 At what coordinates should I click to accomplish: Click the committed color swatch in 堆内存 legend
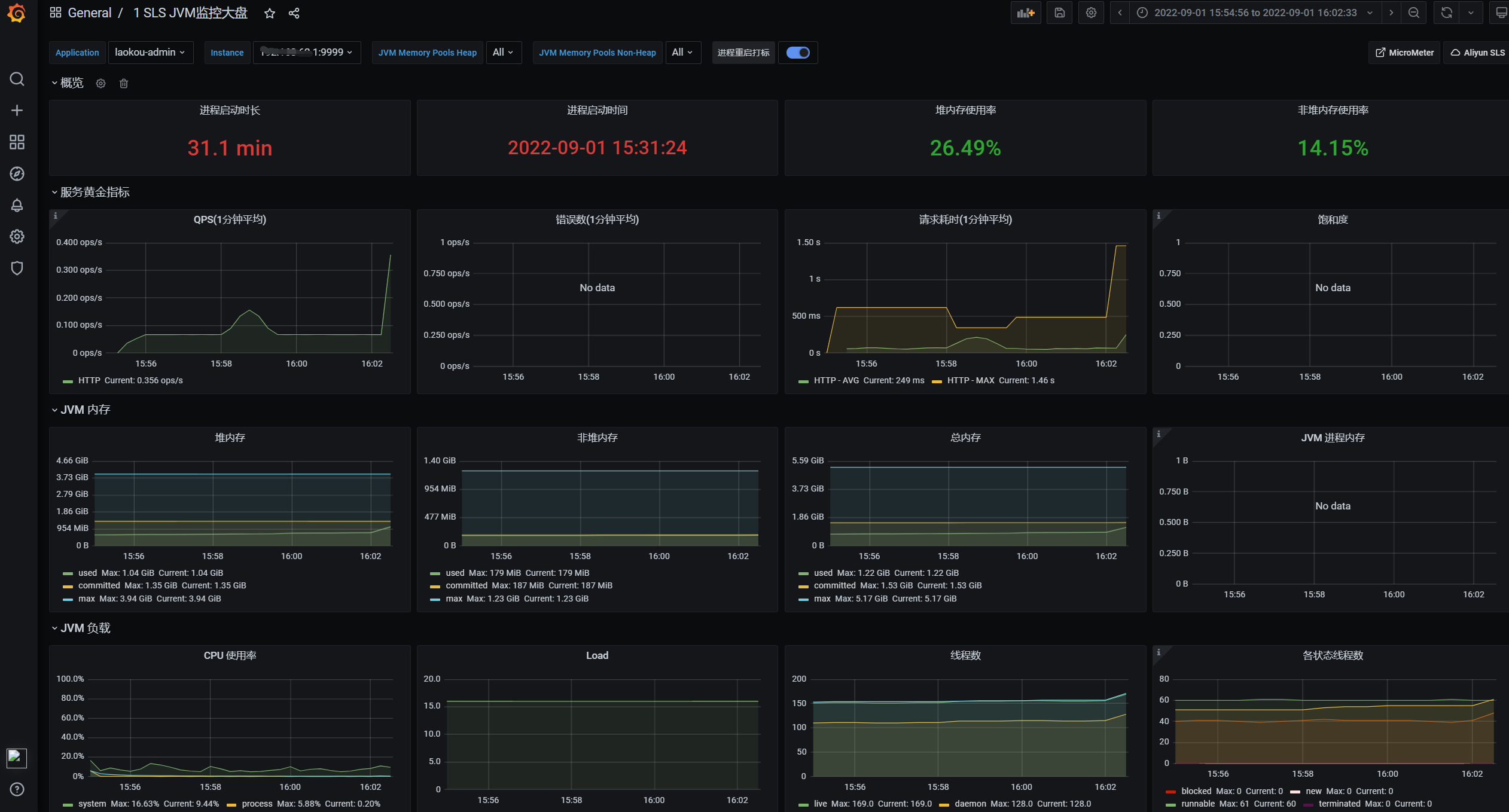point(68,586)
